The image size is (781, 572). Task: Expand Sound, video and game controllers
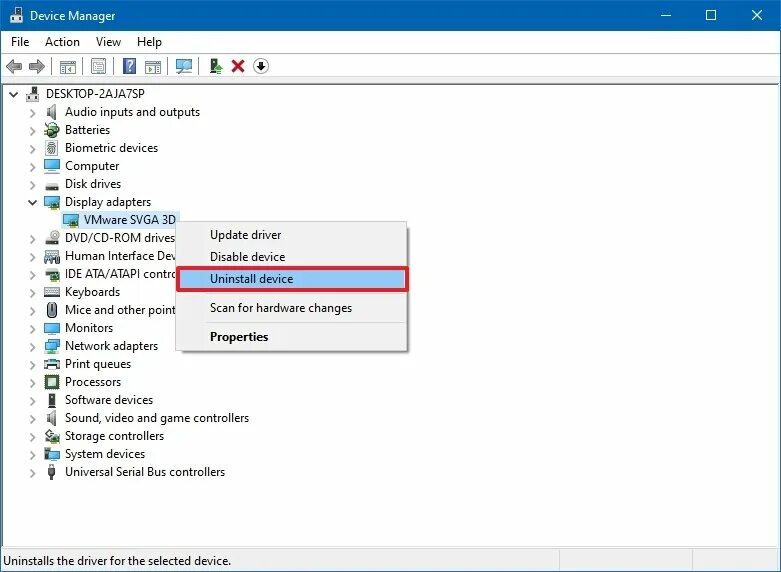[x=32, y=418]
